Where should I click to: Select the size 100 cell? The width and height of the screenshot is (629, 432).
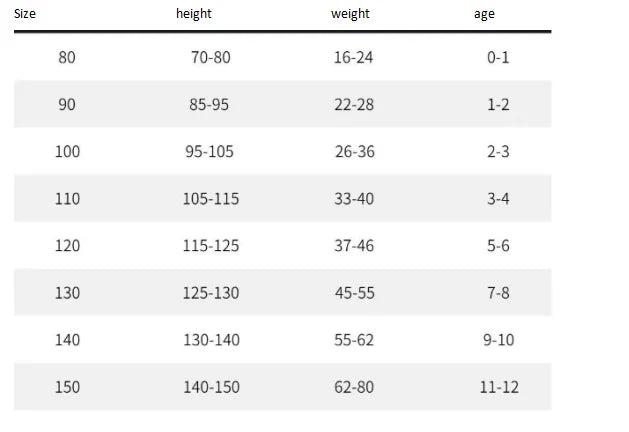pyautogui.click(x=67, y=152)
